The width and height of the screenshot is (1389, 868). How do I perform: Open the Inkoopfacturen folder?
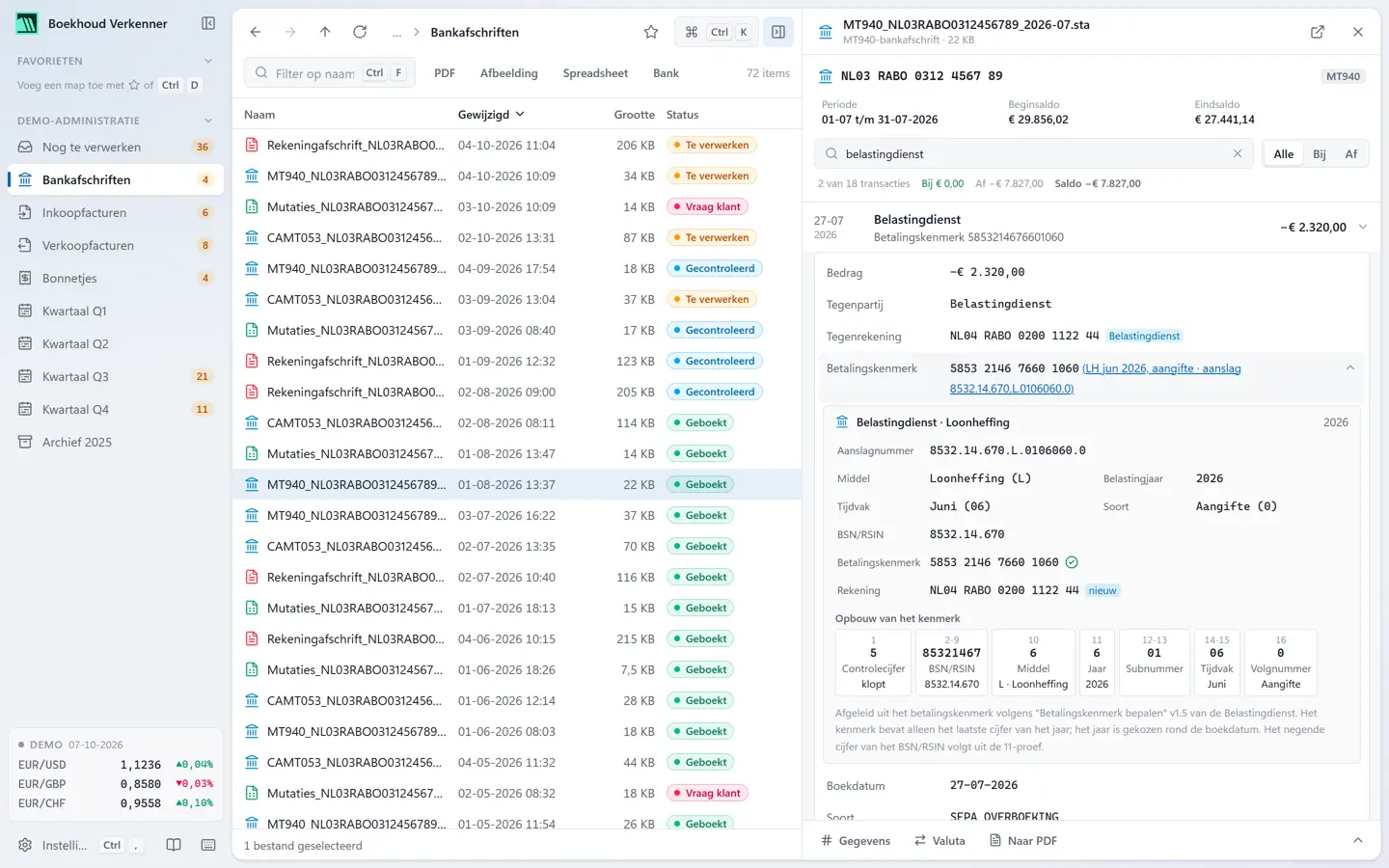pyautogui.click(x=116, y=212)
